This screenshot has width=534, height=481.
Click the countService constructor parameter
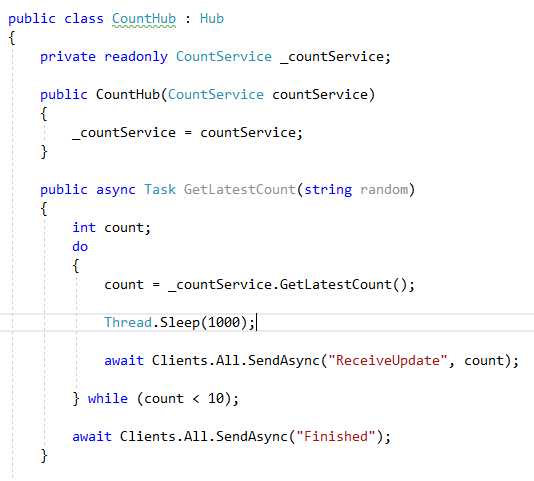point(320,94)
